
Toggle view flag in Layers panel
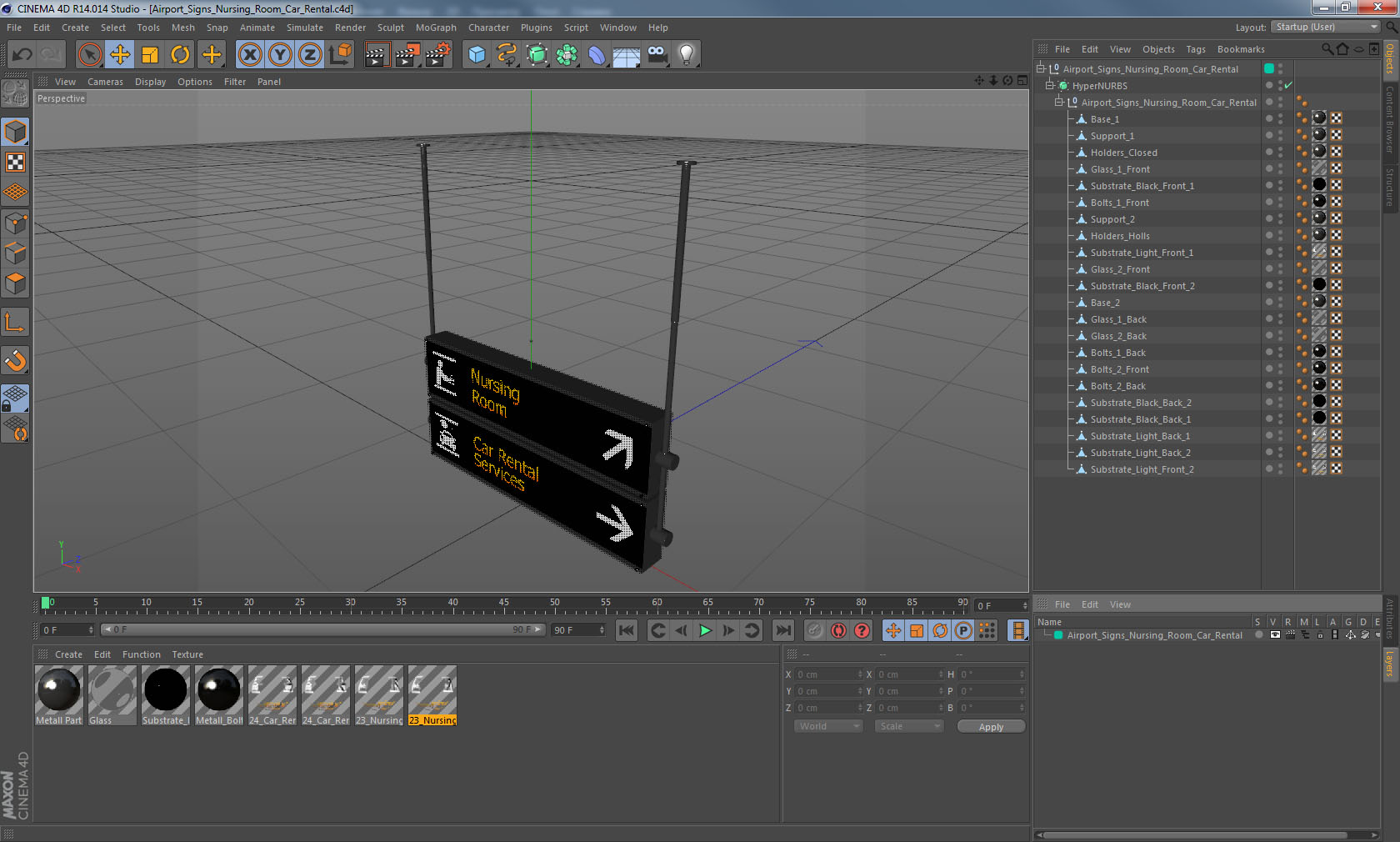[x=1275, y=635]
